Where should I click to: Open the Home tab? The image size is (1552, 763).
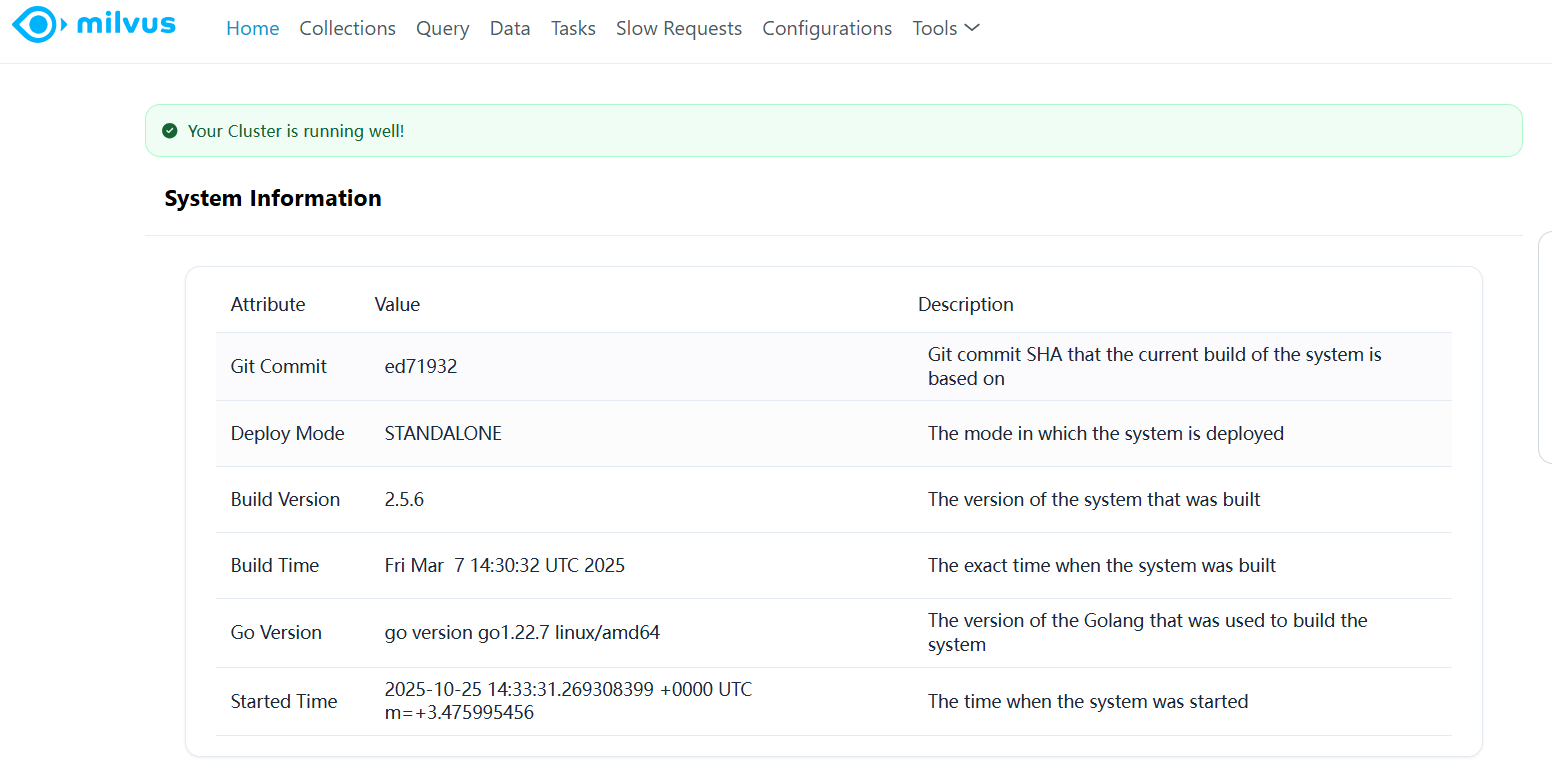click(252, 28)
